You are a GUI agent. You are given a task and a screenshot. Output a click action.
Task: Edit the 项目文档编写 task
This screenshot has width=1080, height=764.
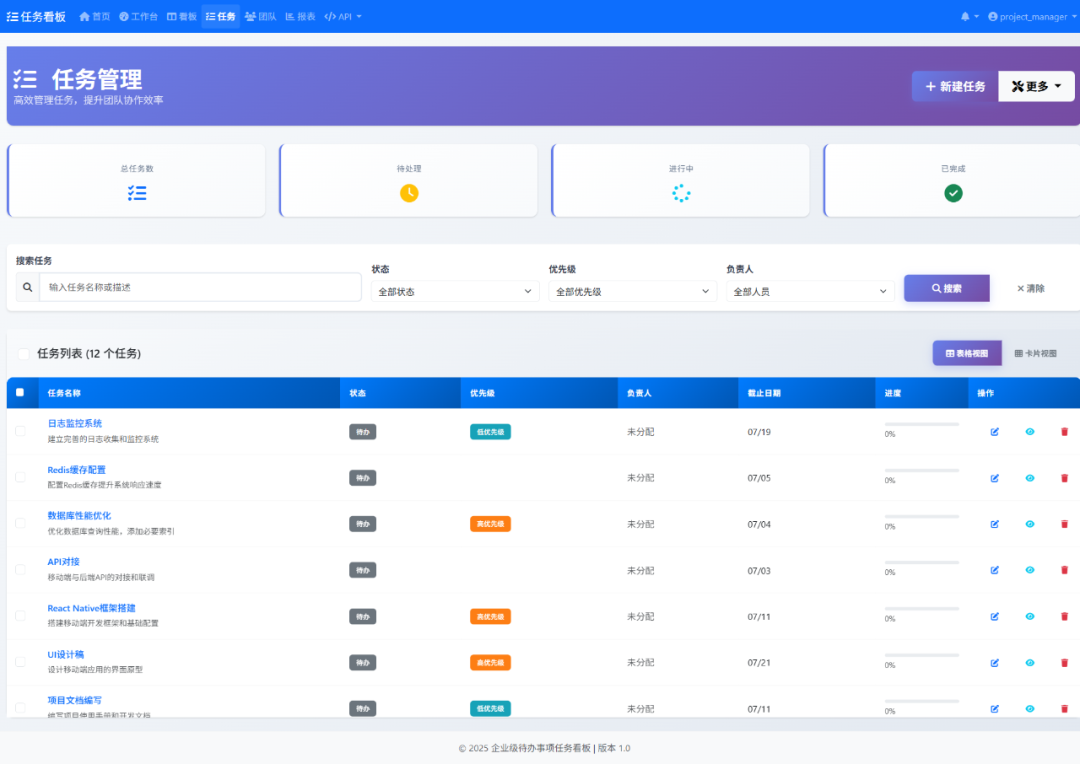coord(995,709)
